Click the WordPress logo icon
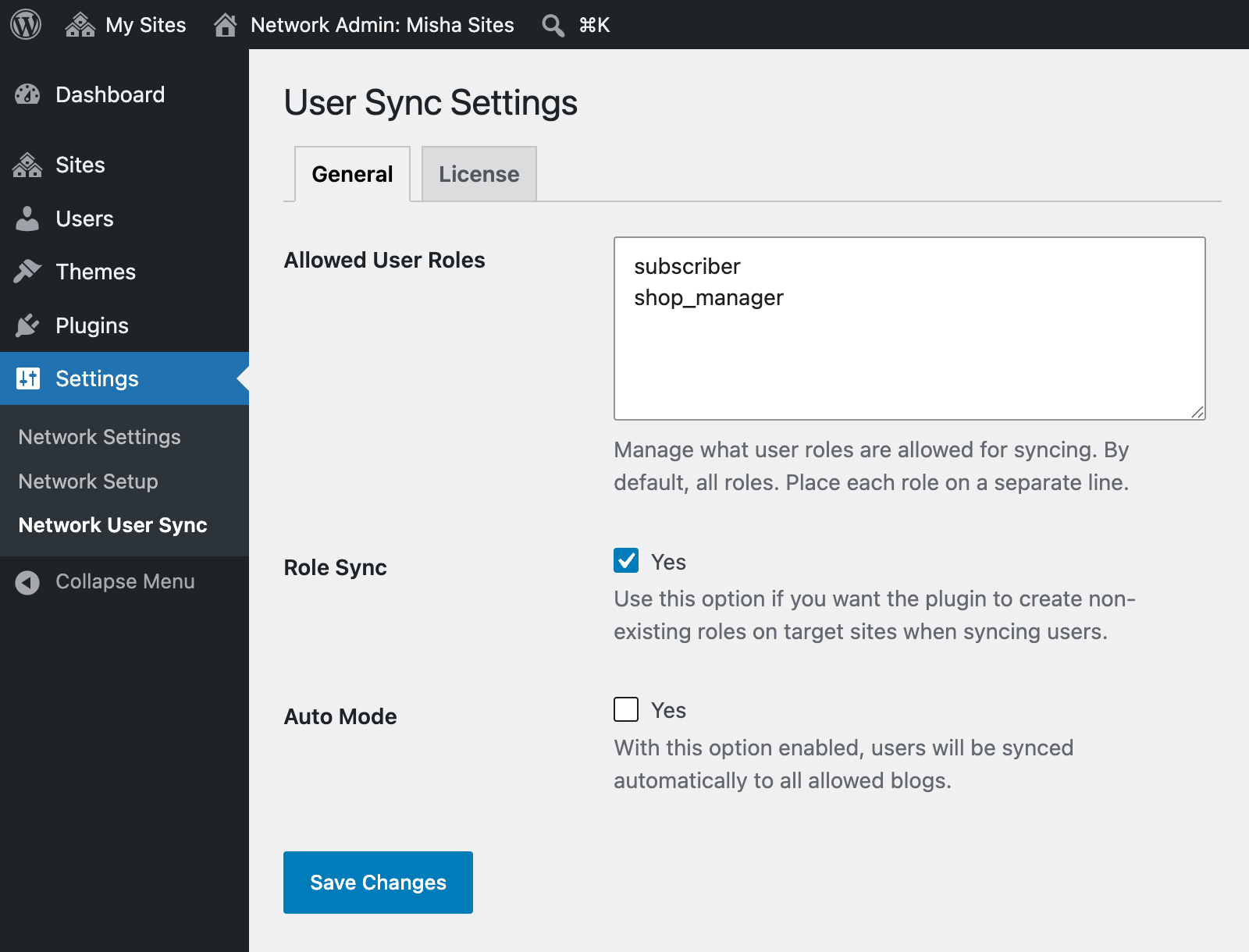The image size is (1249, 952). [26, 25]
